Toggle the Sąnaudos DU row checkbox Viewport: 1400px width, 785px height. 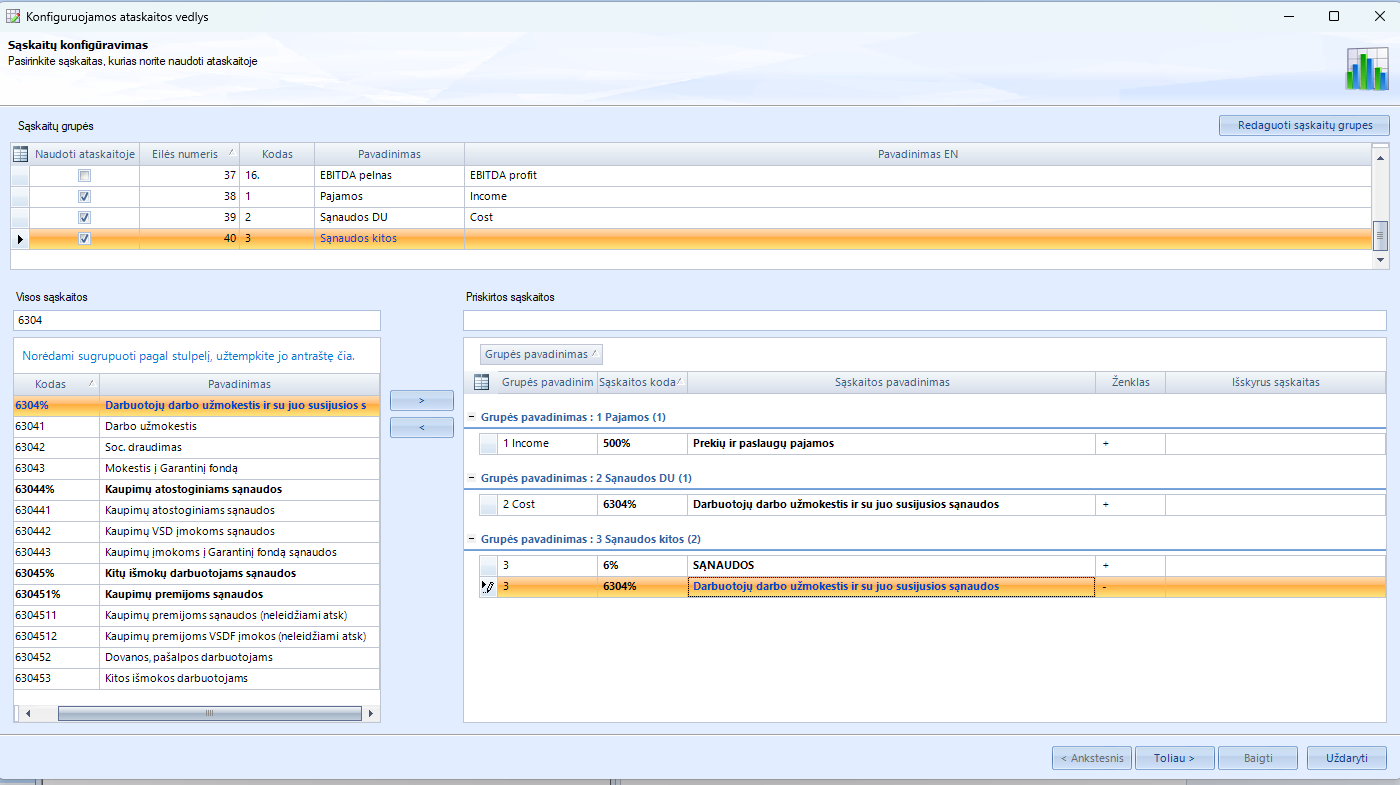pyautogui.click(x=85, y=218)
